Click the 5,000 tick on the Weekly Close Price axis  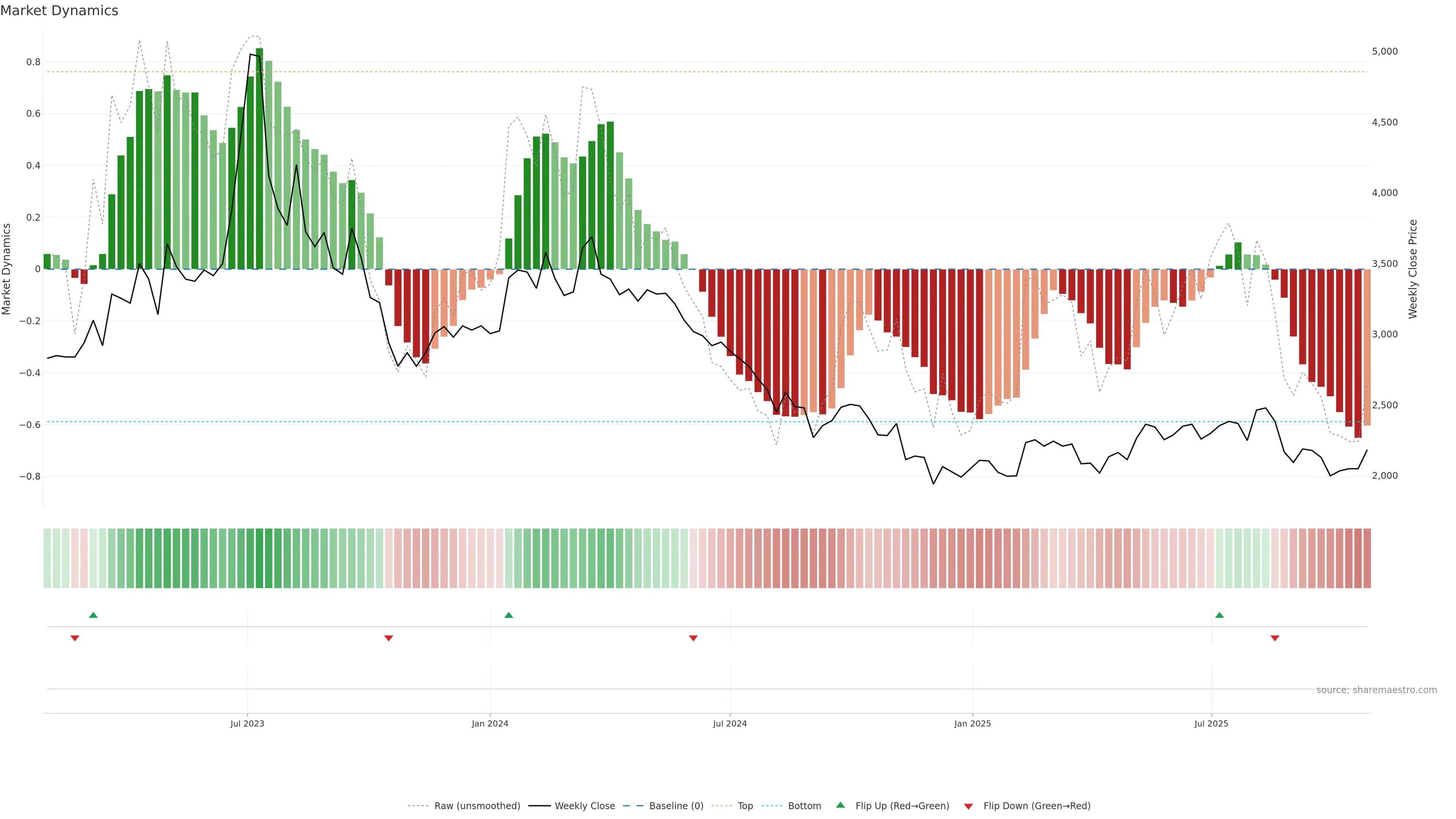tap(1384, 52)
